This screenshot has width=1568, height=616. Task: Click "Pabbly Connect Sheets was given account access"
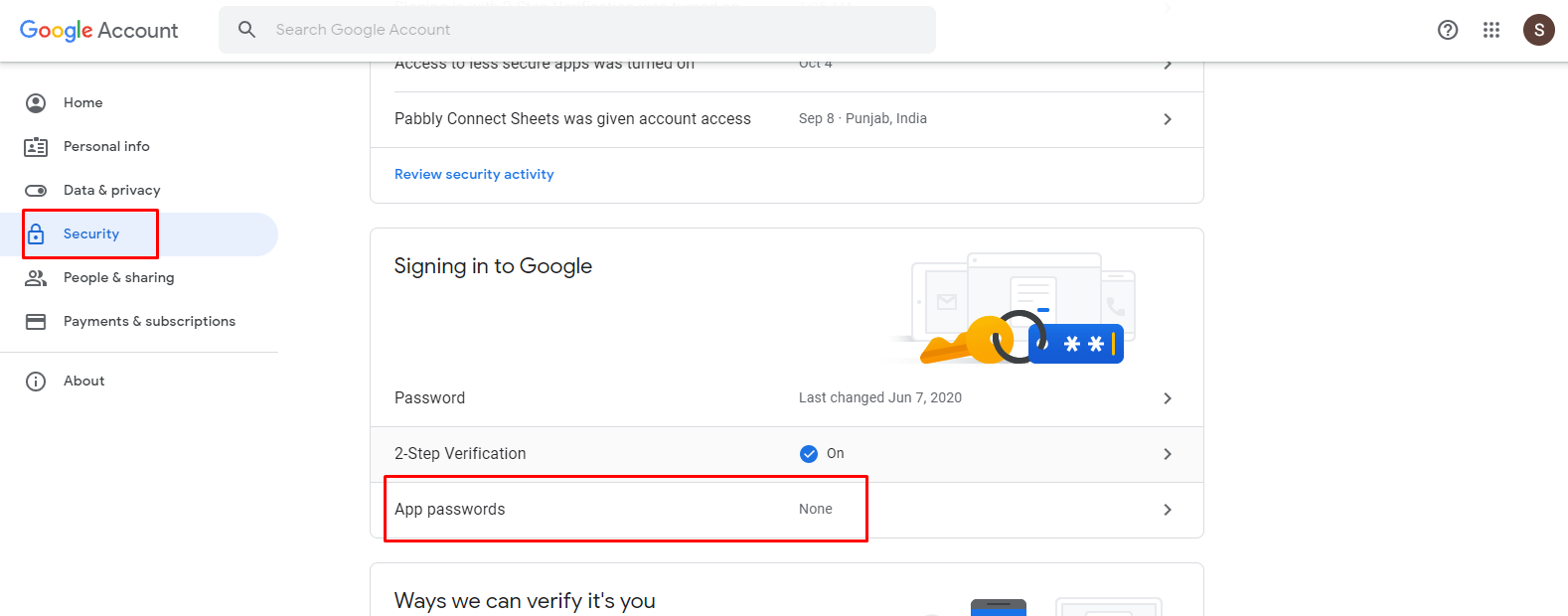[572, 118]
